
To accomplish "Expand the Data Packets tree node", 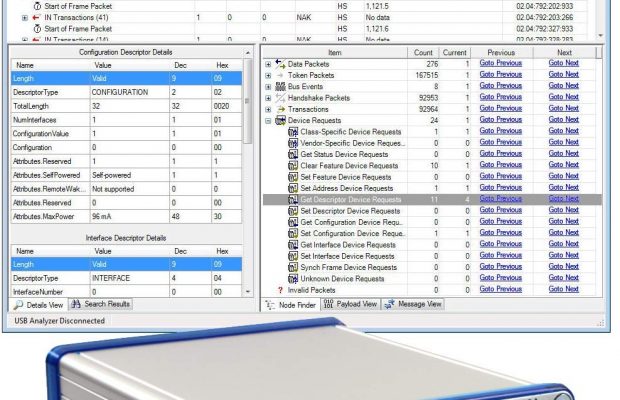I will [x=268, y=64].
